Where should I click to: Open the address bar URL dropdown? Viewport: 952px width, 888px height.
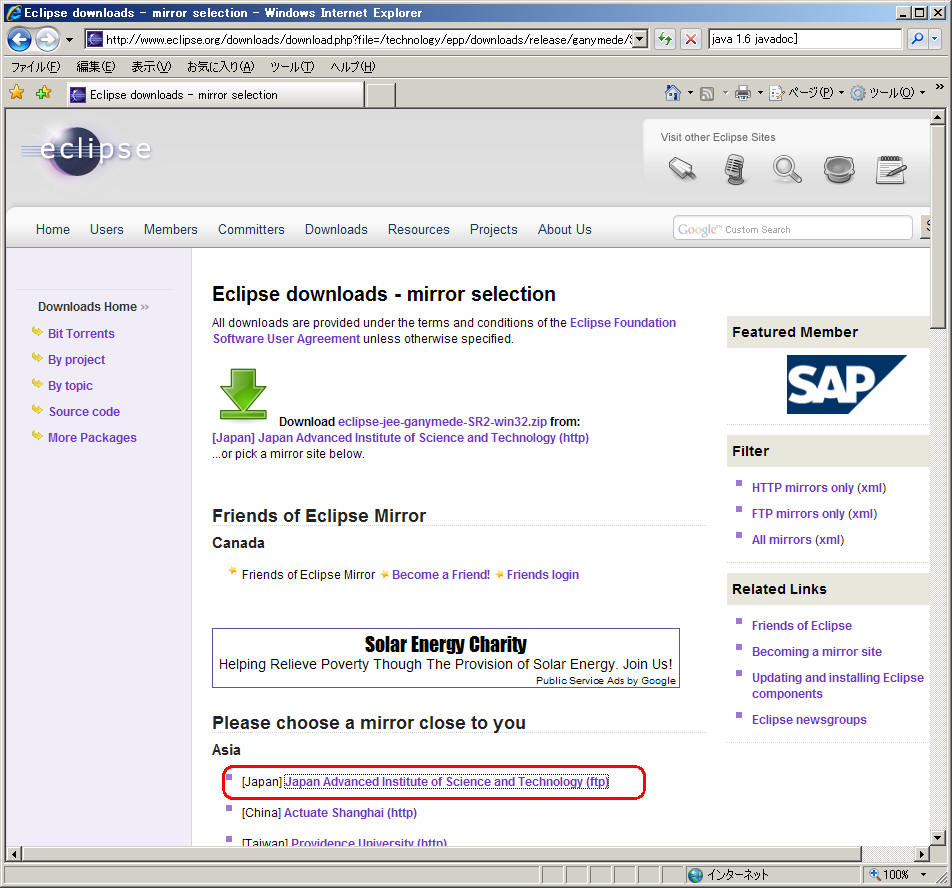(641, 40)
